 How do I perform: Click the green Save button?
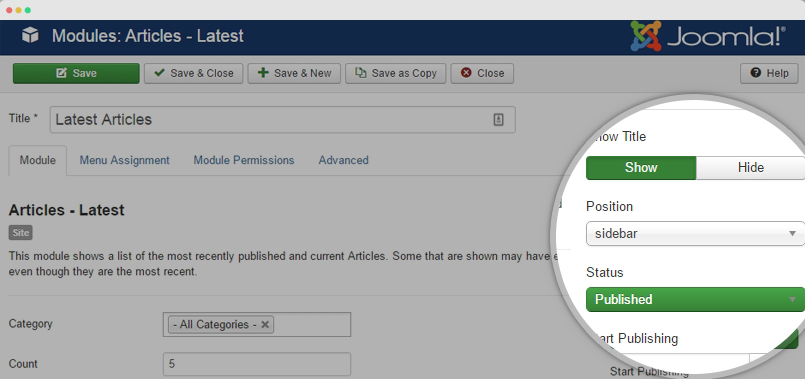tap(76, 73)
